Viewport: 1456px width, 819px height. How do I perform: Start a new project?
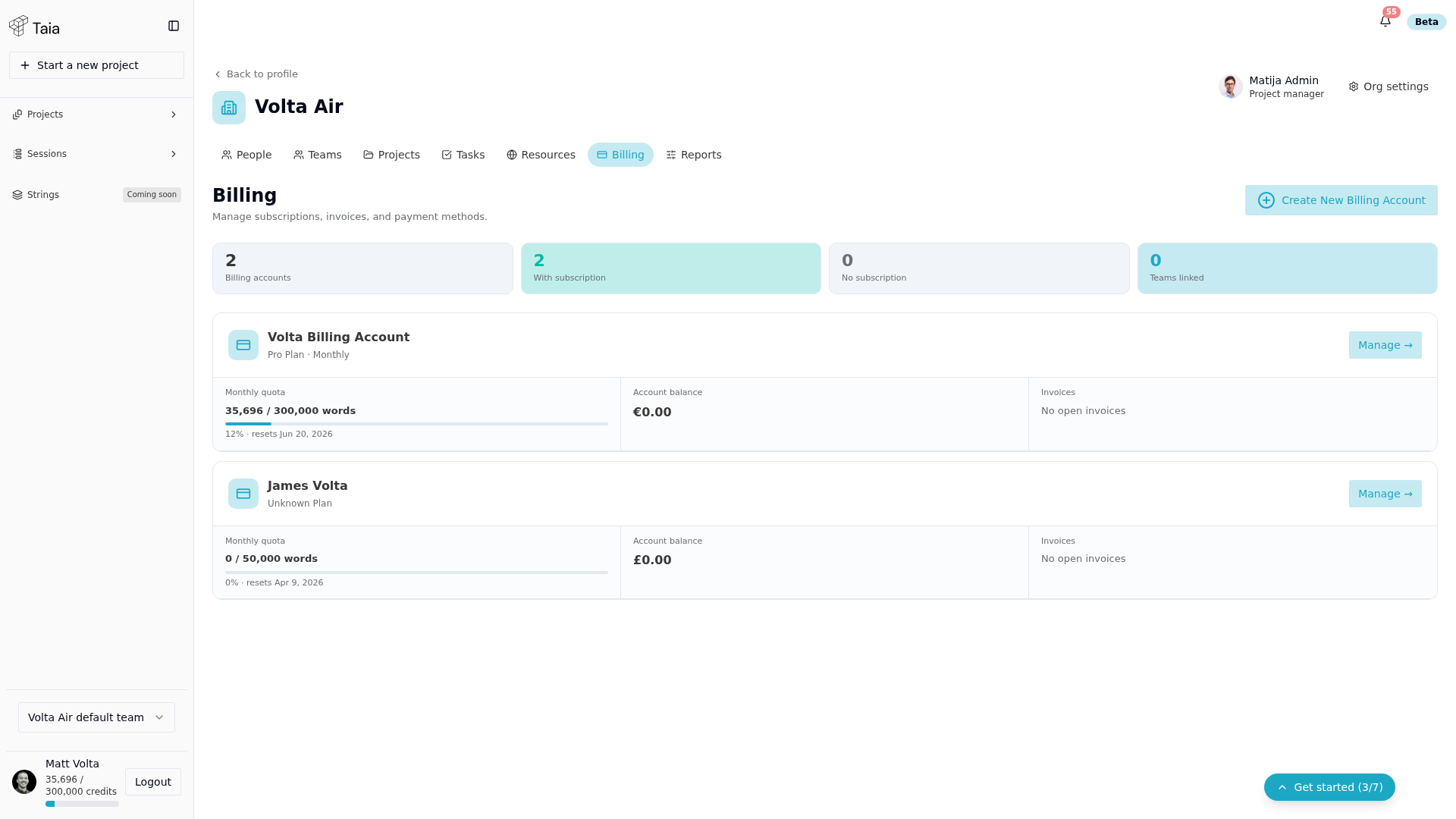96,65
